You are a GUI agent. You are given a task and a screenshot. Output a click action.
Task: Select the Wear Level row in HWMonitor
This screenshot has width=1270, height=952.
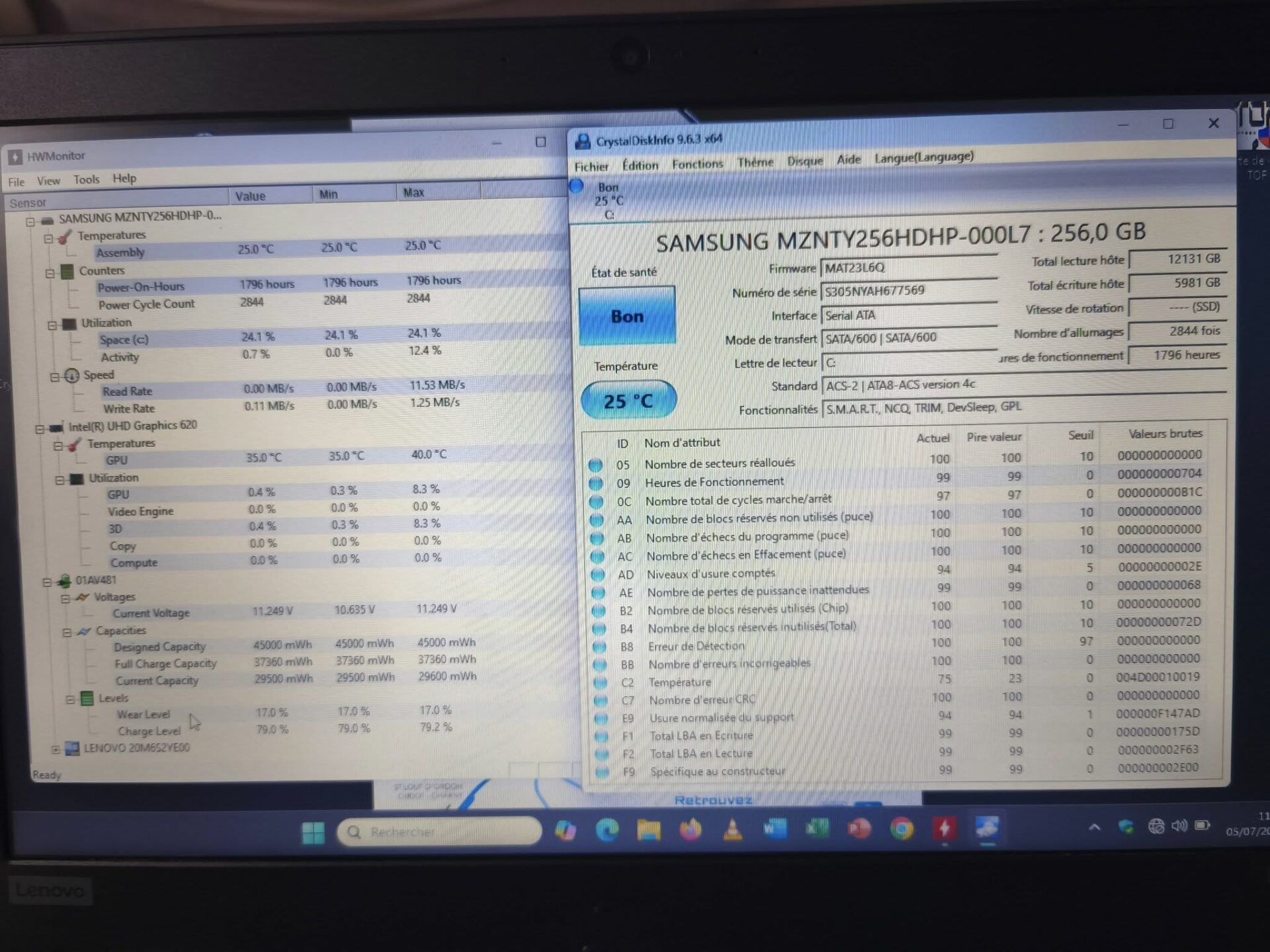pos(284,713)
